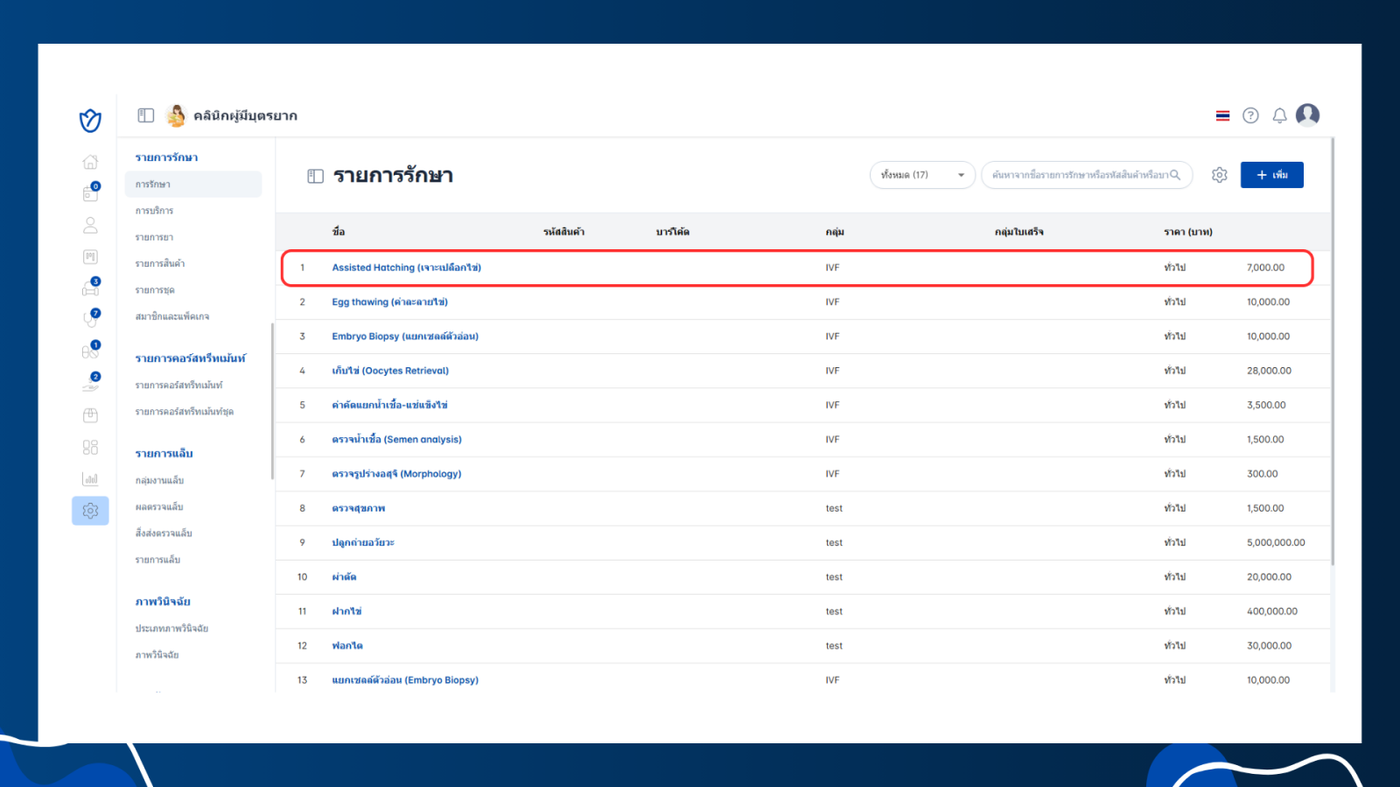Toggle sidebar panel icon beside clinic name
Image resolution: width=1400 pixels, height=787 pixels.
[x=146, y=115]
